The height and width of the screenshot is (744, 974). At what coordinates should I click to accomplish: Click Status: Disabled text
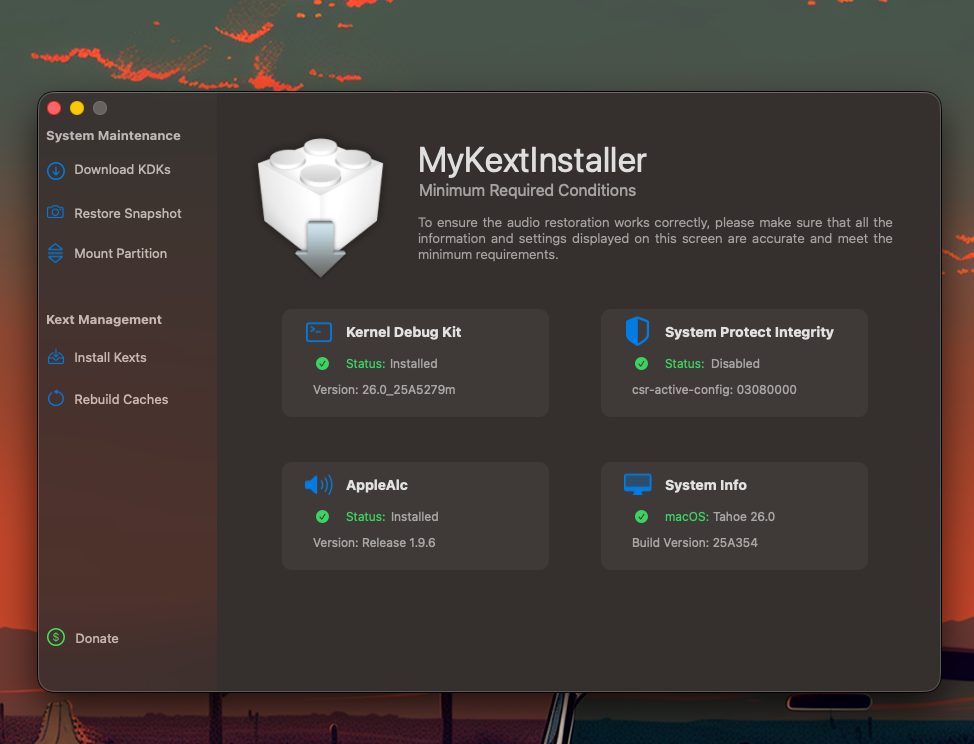712,363
